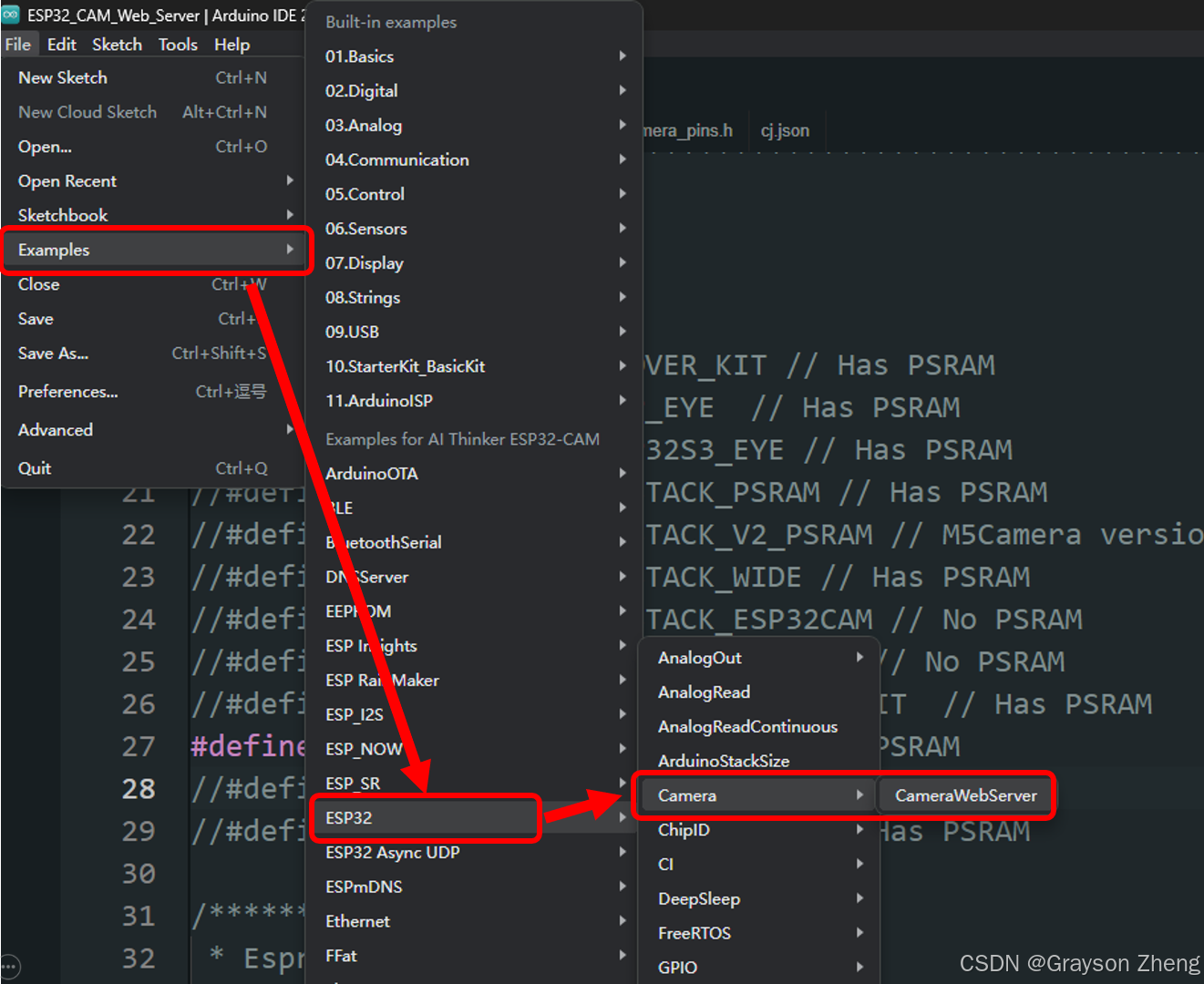This screenshot has width=1204, height=984.
Task: Switch to the cj.json editor tab
Action: click(x=785, y=130)
